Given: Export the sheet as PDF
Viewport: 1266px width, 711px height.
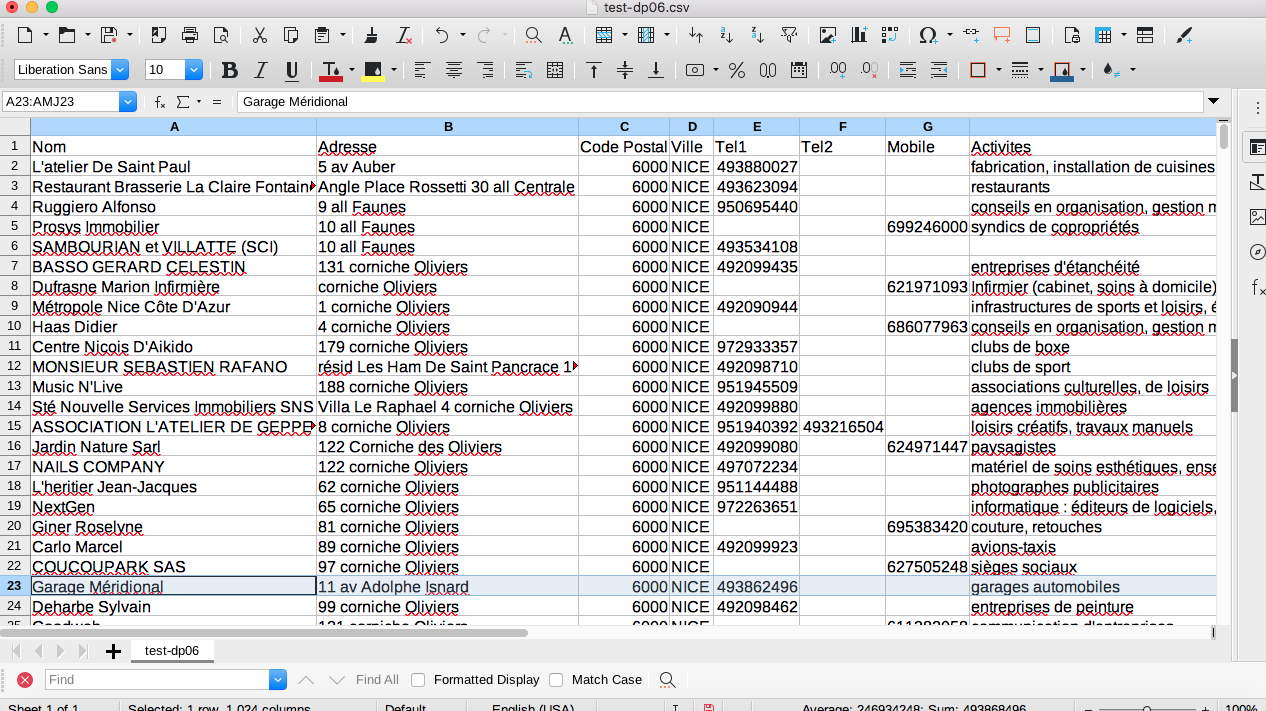Looking at the screenshot, I should tap(159, 36).
